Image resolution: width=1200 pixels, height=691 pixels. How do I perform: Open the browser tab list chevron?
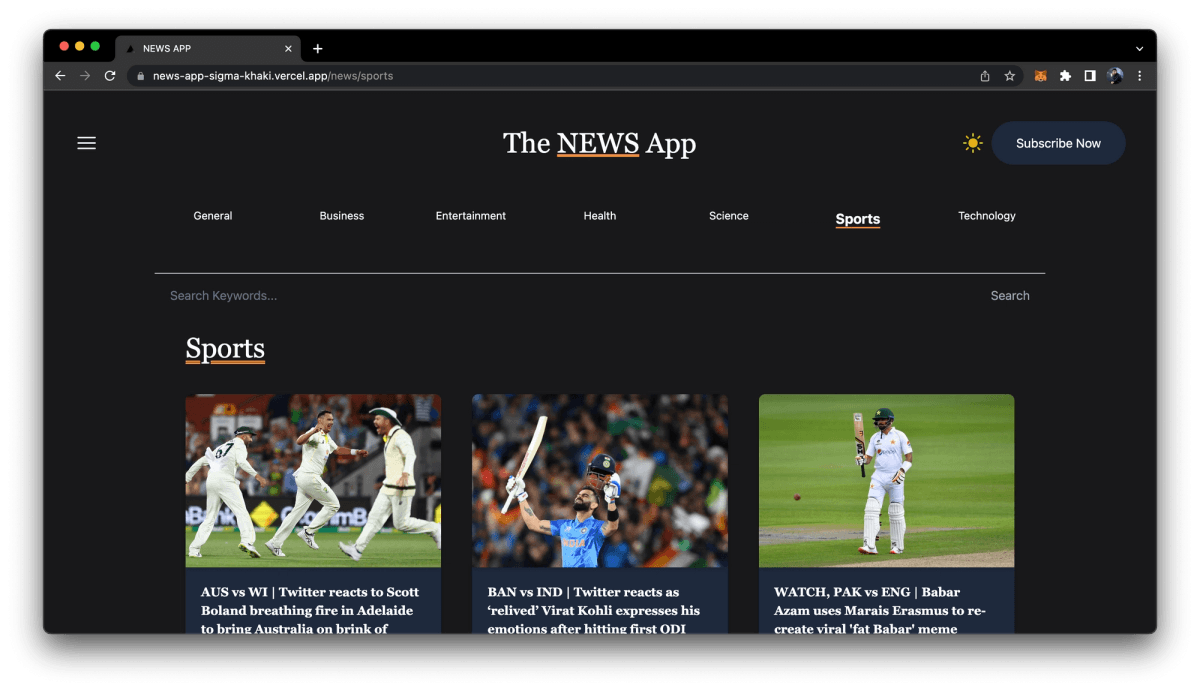click(x=1139, y=48)
